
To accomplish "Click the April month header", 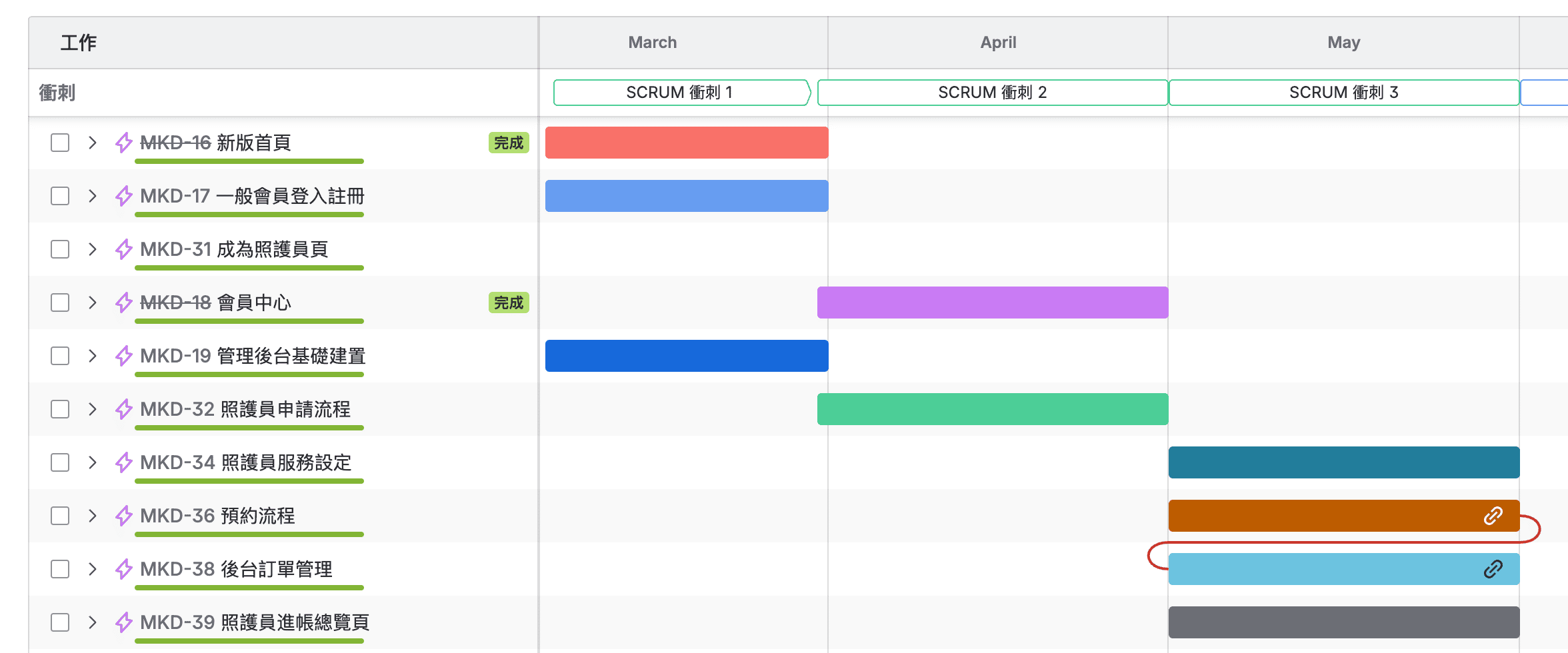I will point(998,43).
